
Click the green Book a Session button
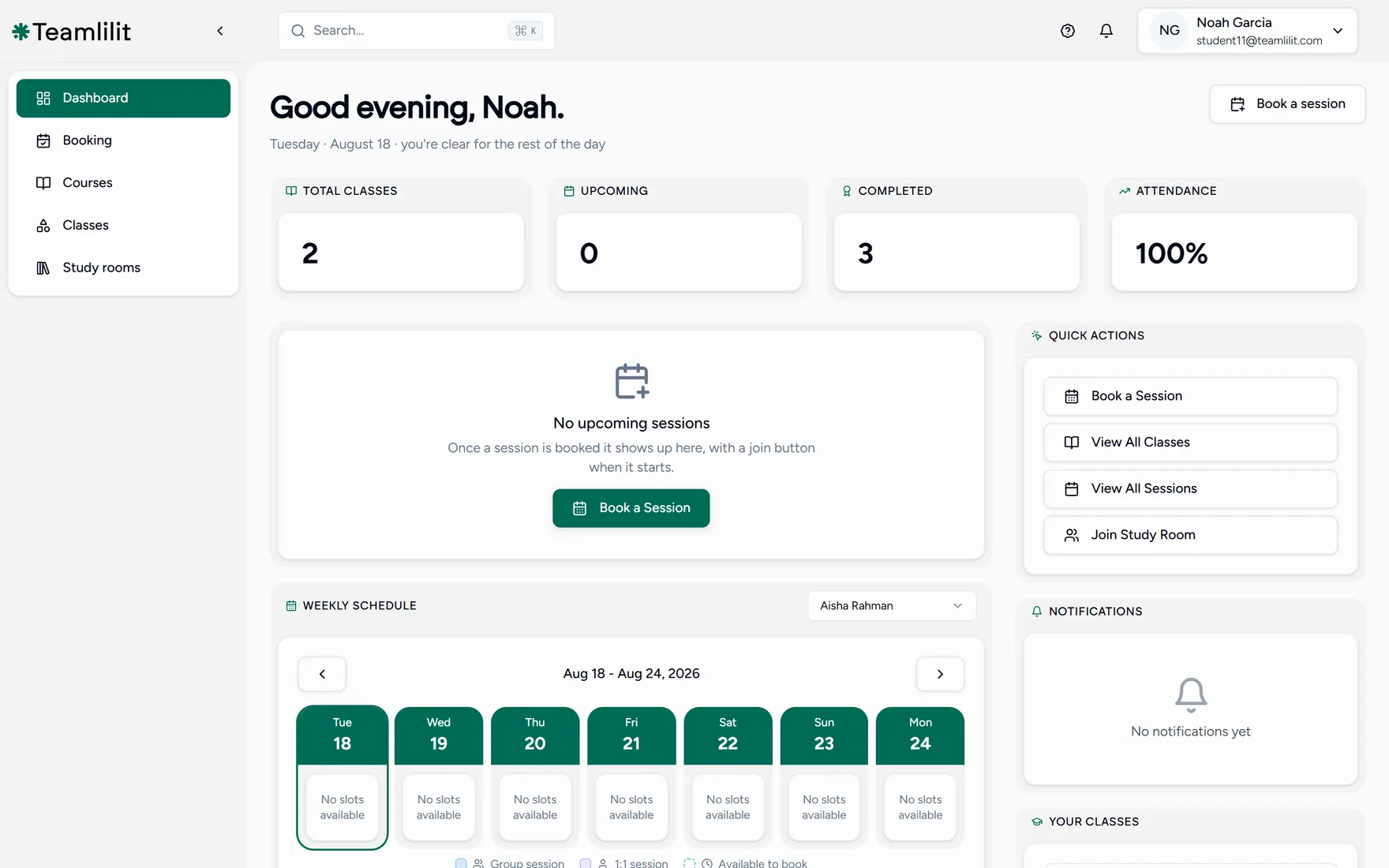click(x=631, y=508)
